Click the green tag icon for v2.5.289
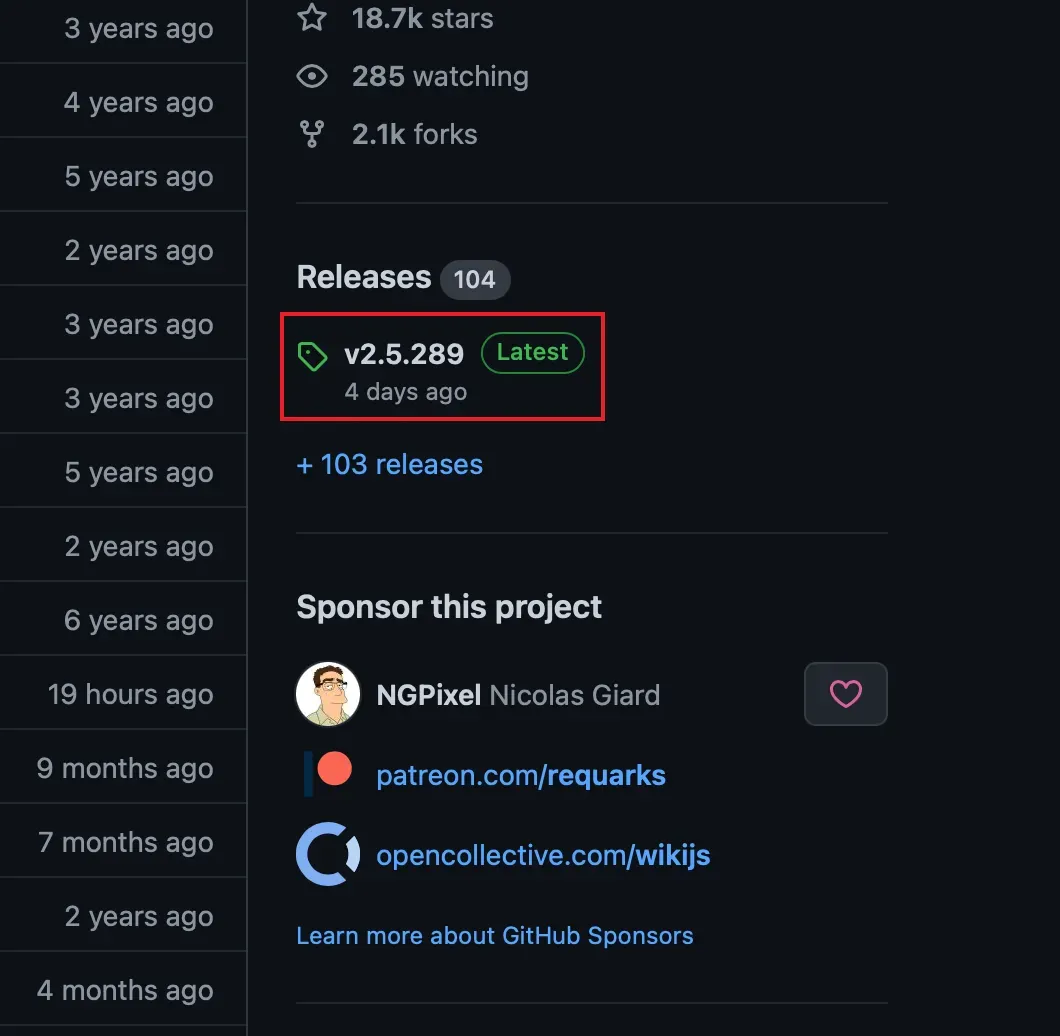Viewport: 1060px width, 1036px height. pos(312,356)
